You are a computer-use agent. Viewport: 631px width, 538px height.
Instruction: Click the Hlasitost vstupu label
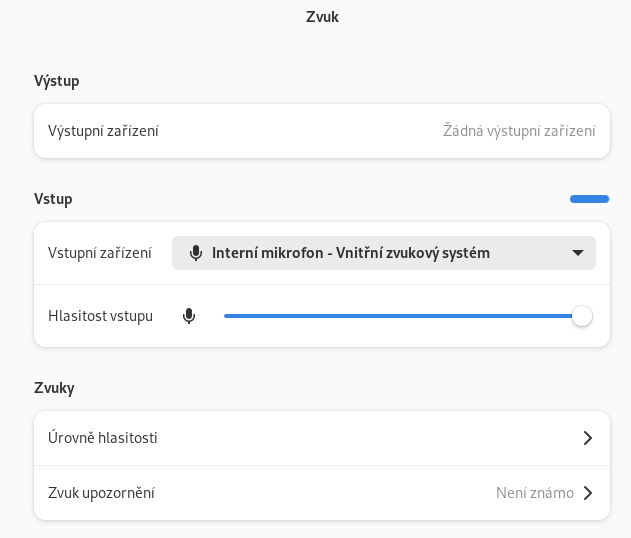(x=100, y=316)
